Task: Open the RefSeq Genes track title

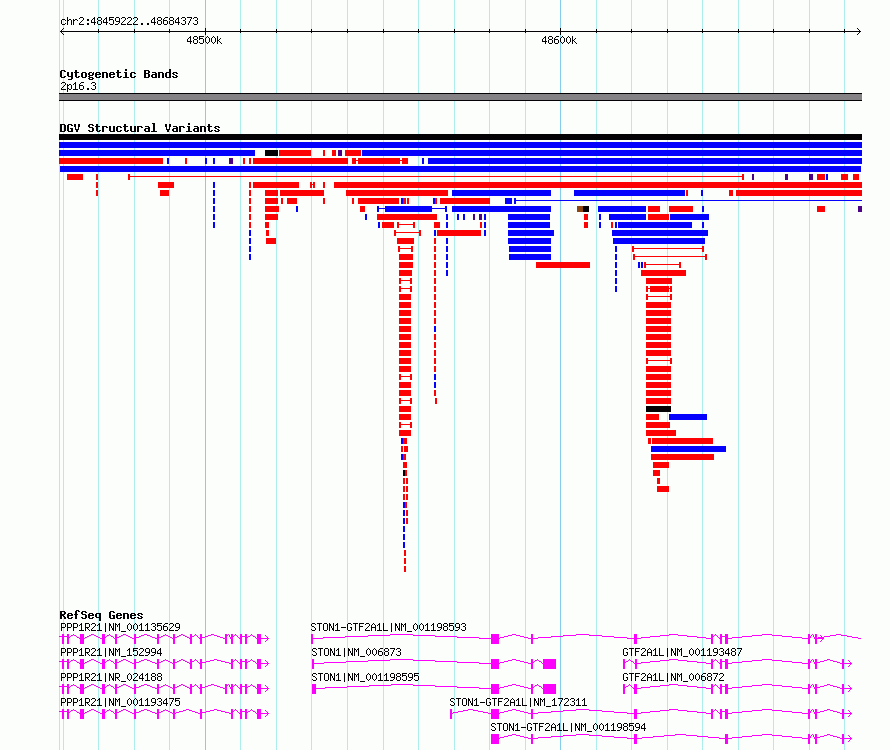Action: tap(101, 615)
